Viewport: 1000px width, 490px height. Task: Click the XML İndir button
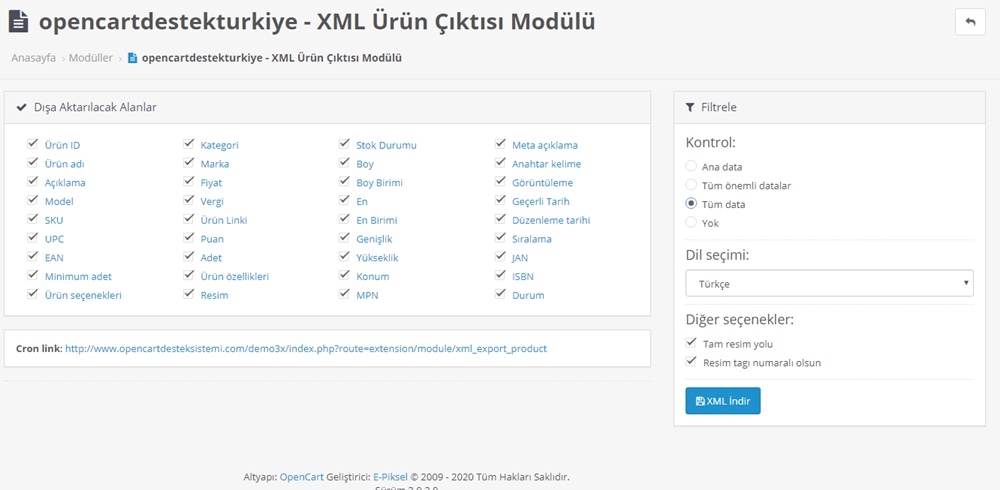pos(723,401)
